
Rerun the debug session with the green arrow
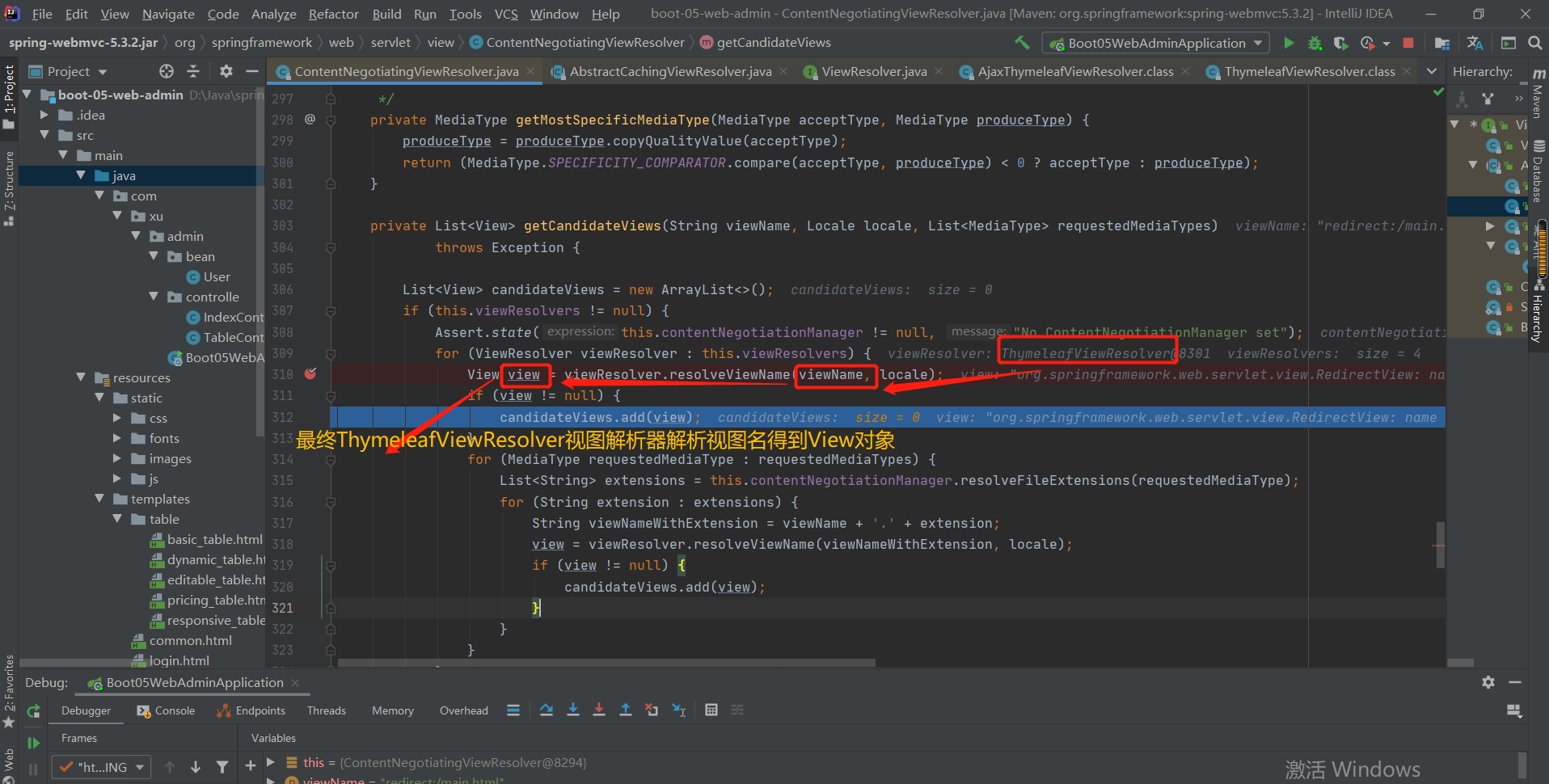click(33, 711)
